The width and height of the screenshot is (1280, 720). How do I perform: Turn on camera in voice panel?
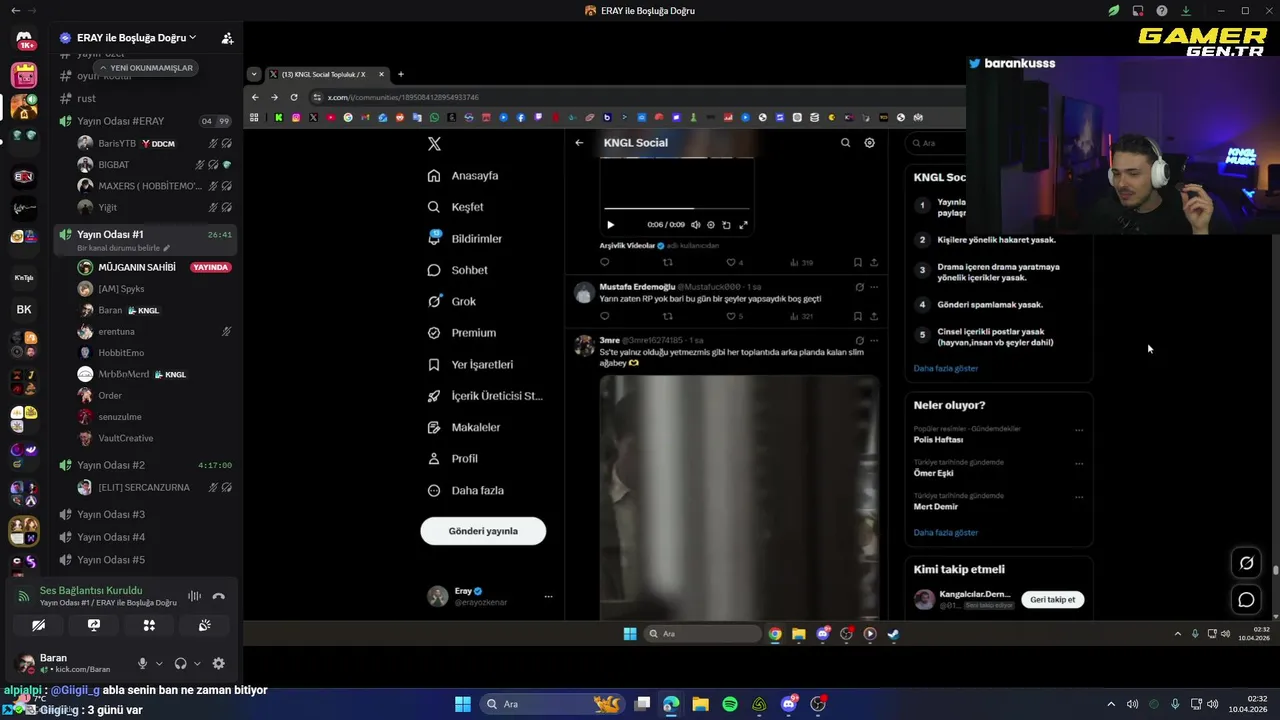coord(38,625)
